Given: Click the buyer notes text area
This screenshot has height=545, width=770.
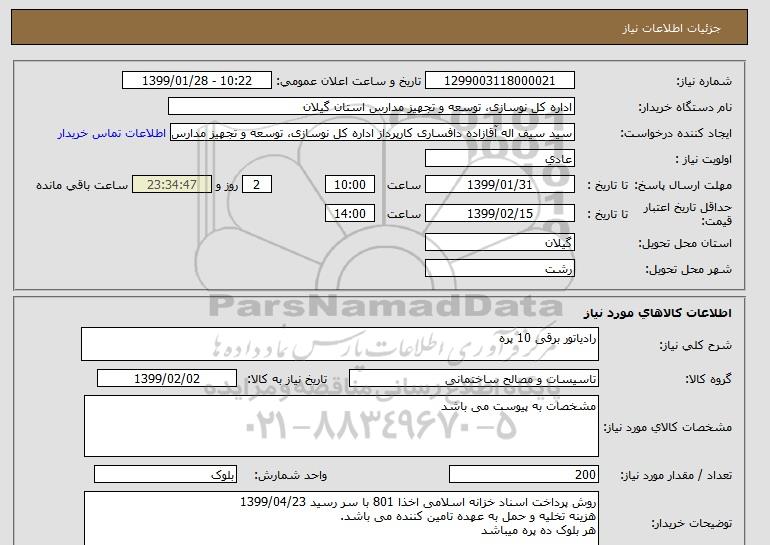Looking at the screenshot, I should (x=341, y=518).
